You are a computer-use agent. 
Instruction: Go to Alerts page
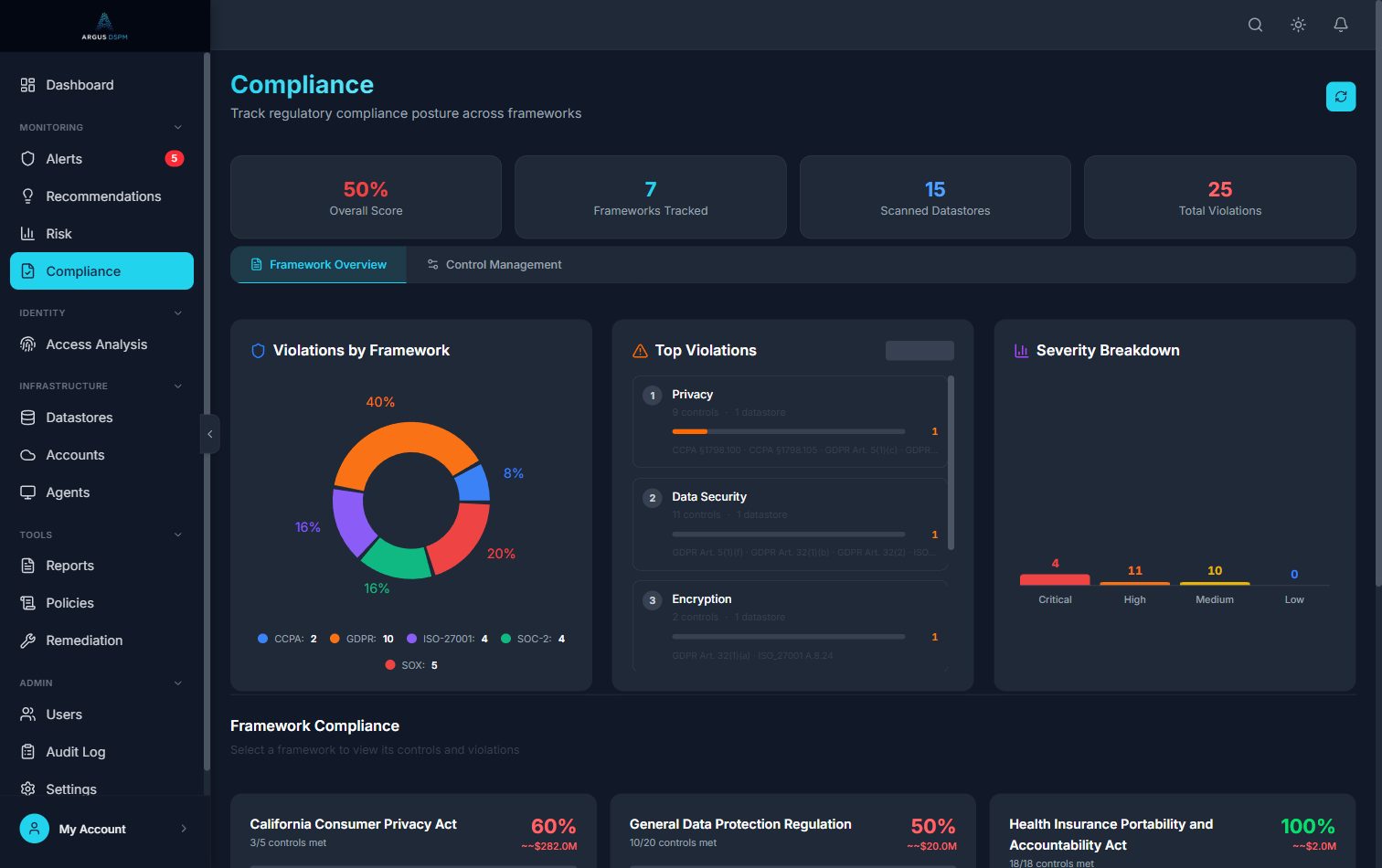(101, 159)
